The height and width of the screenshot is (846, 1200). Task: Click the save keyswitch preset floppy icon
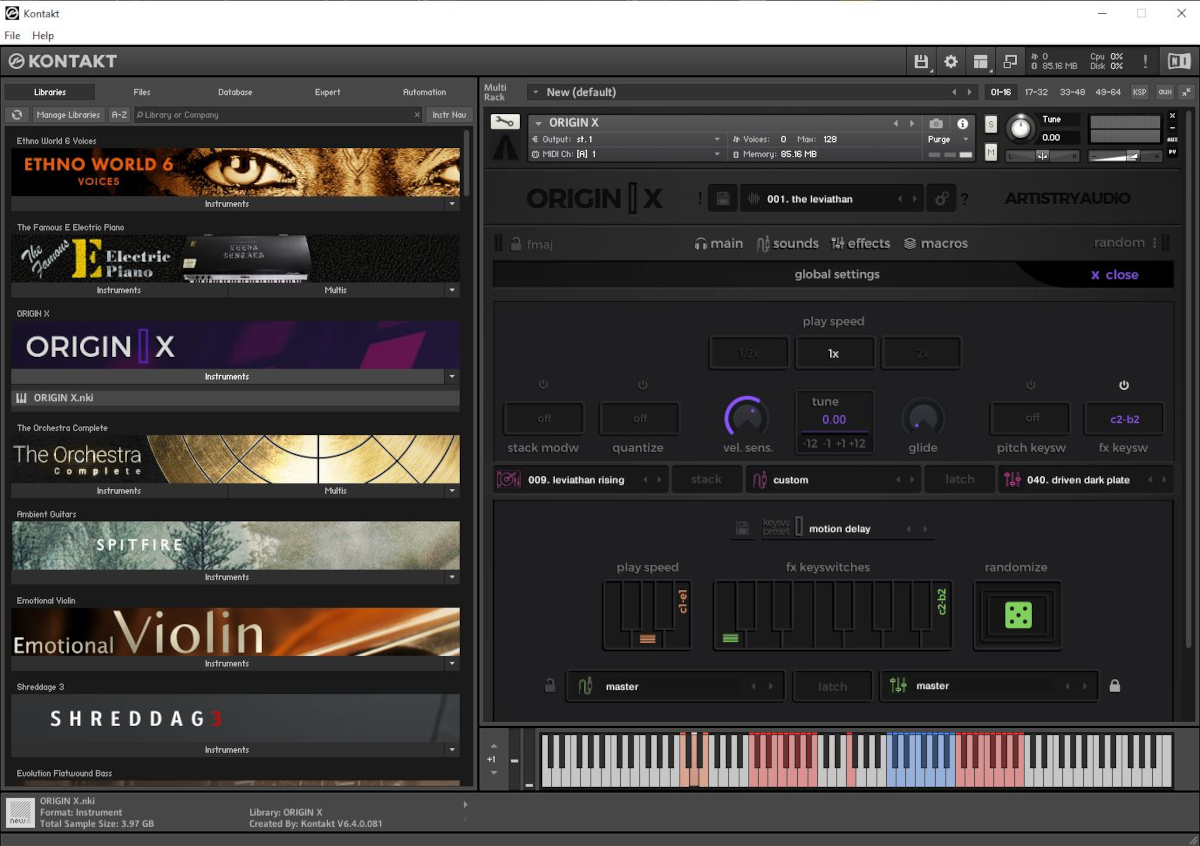pos(743,529)
